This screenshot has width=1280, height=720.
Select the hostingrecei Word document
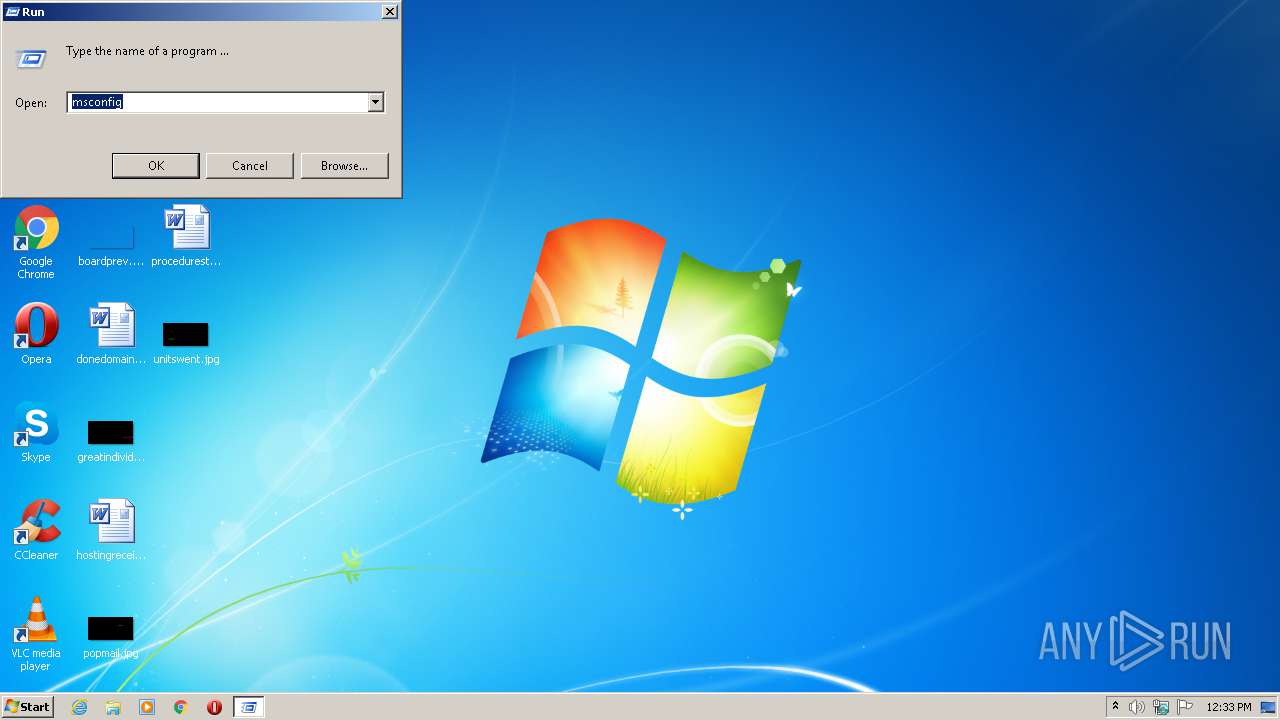(111, 530)
